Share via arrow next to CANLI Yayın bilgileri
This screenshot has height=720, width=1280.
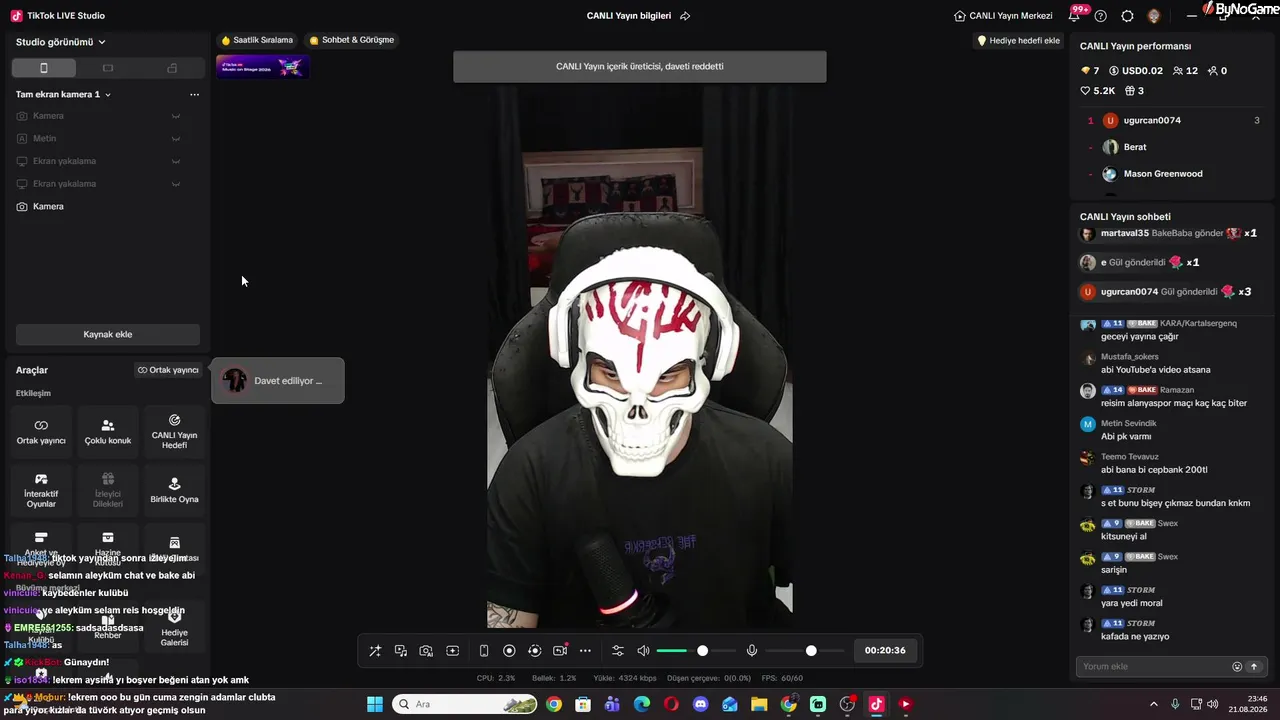point(685,16)
